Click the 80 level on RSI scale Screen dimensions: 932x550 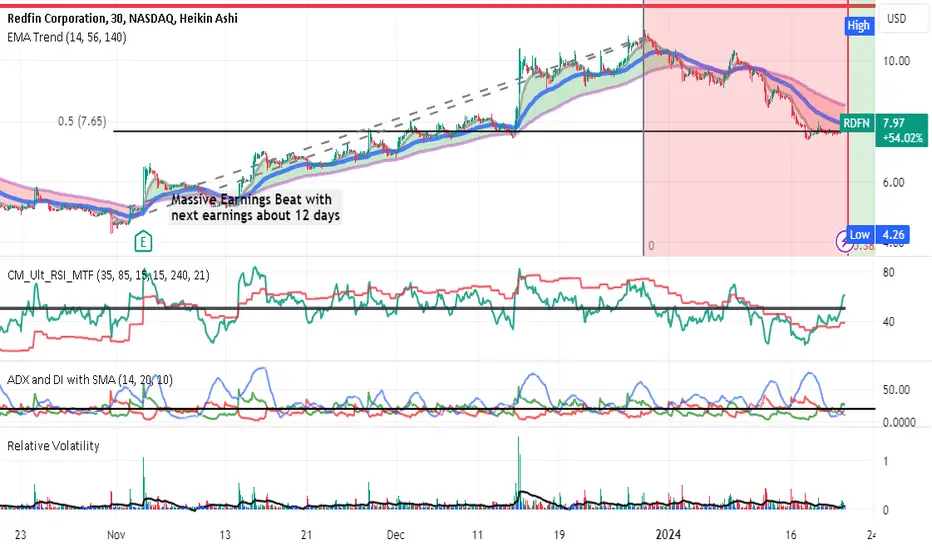click(889, 273)
